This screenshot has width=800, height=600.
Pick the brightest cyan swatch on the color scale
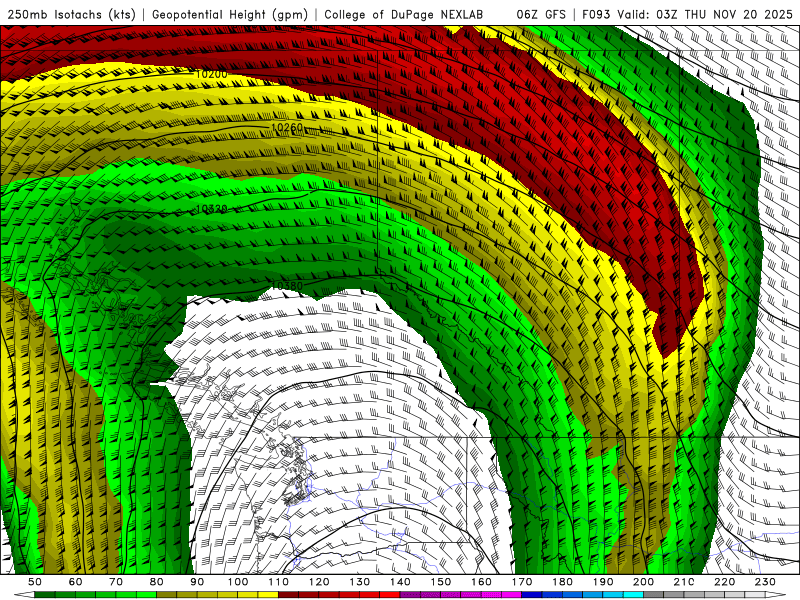[633, 594]
